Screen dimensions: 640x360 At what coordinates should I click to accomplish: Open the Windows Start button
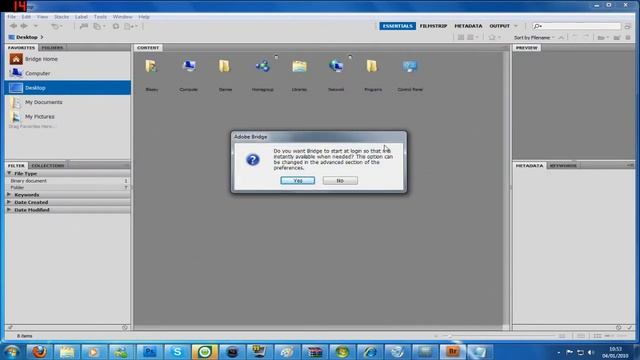[x=12, y=352]
